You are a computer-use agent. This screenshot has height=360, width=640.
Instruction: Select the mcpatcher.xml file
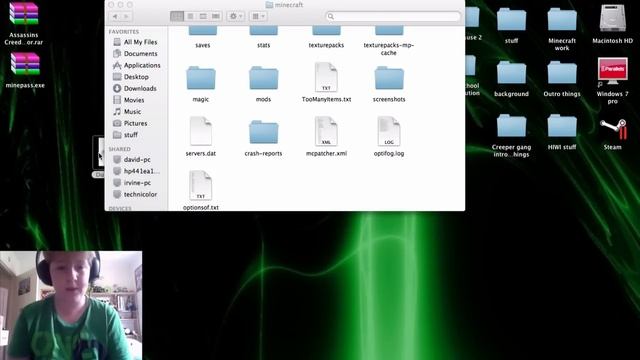(326, 131)
